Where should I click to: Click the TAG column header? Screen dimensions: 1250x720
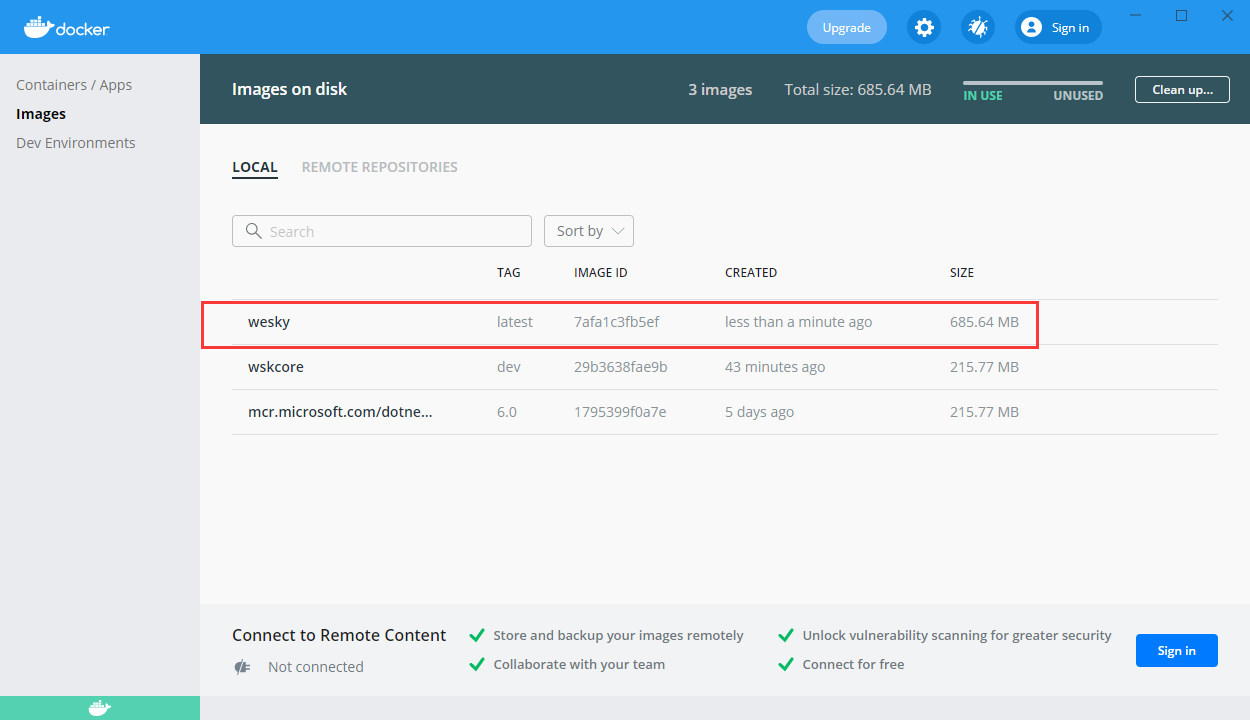click(x=509, y=273)
